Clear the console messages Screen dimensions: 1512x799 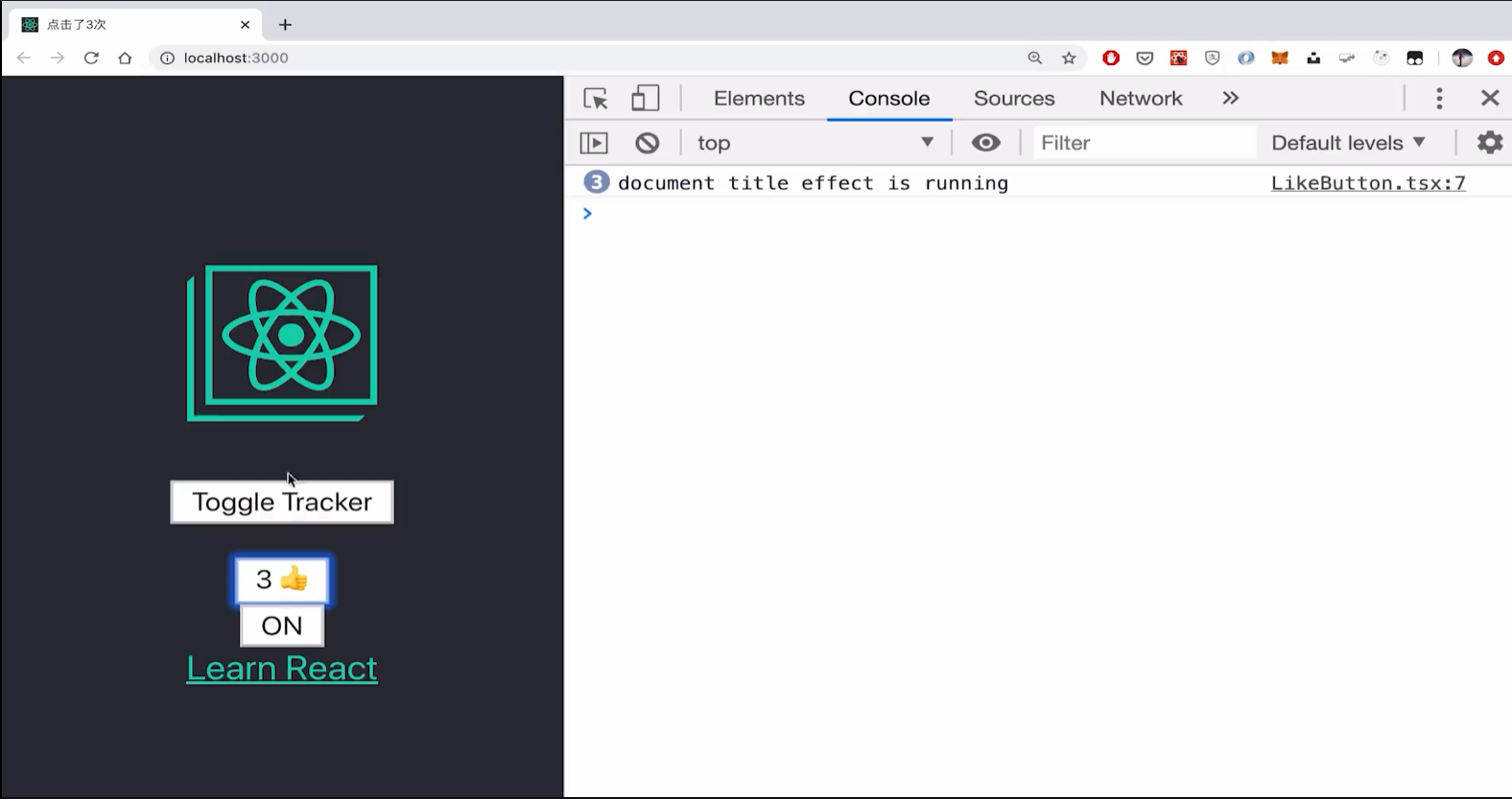coord(648,143)
